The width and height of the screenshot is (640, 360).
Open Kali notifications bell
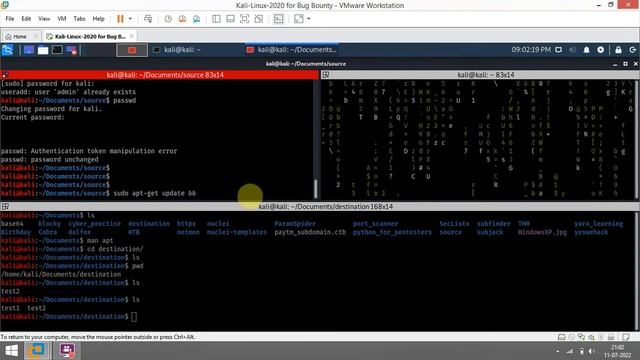(x=587, y=50)
